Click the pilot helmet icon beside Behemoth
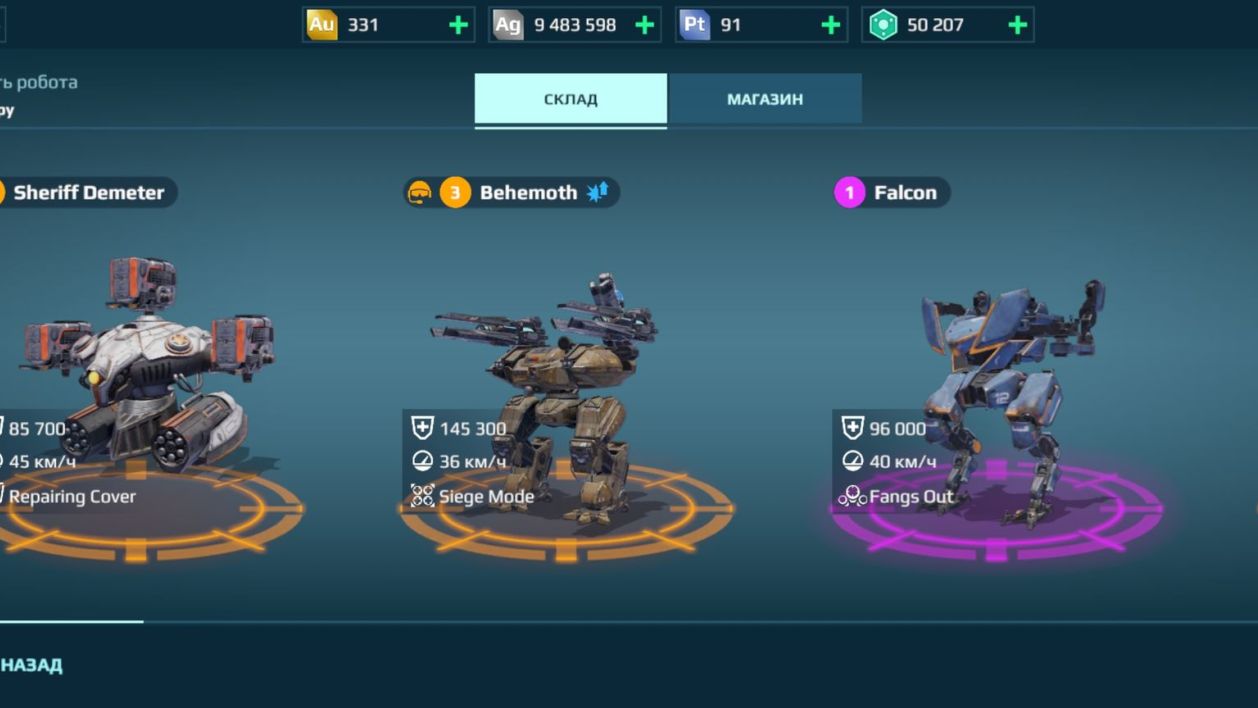 click(420, 192)
